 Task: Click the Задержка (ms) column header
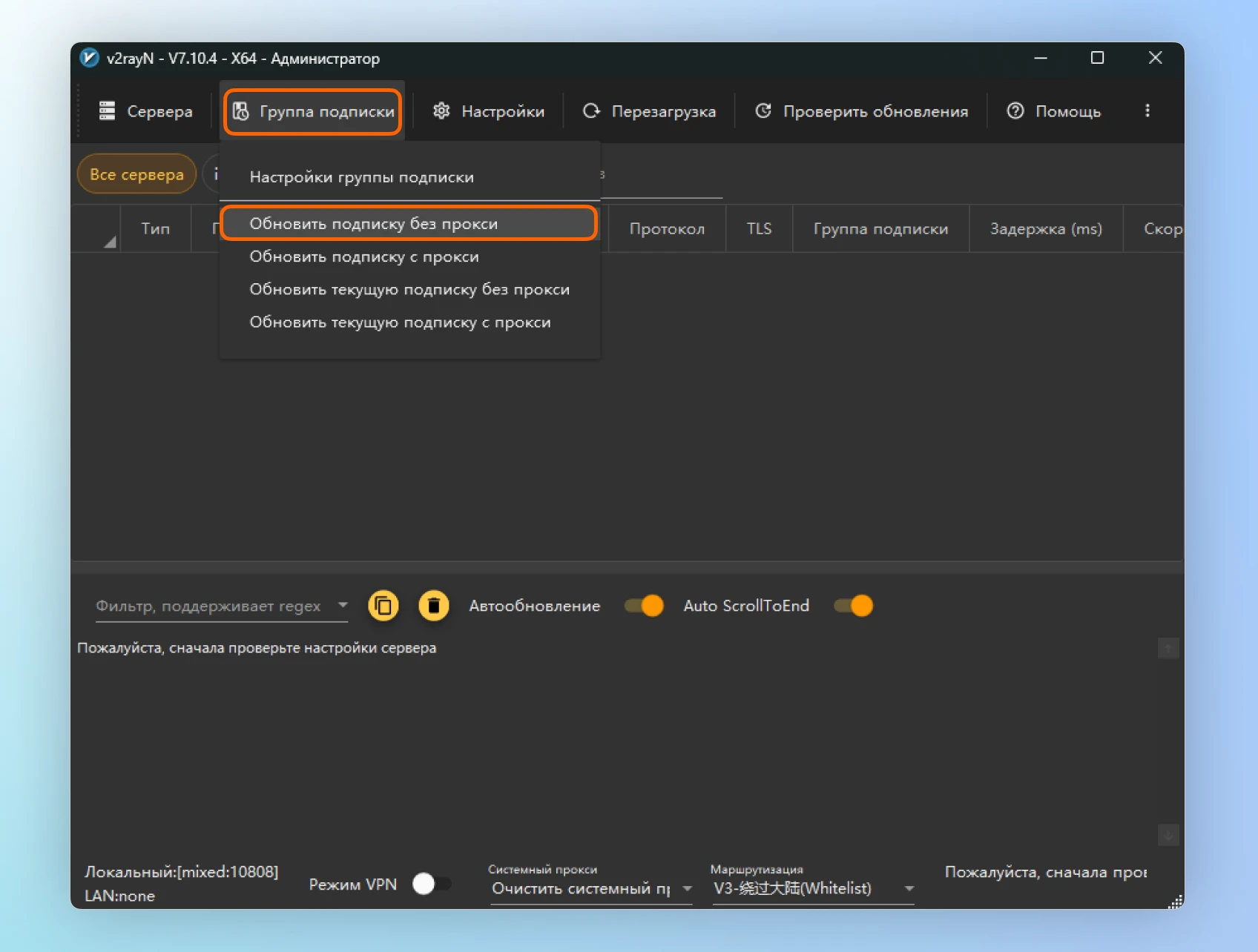pyautogui.click(x=1045, y=229)
